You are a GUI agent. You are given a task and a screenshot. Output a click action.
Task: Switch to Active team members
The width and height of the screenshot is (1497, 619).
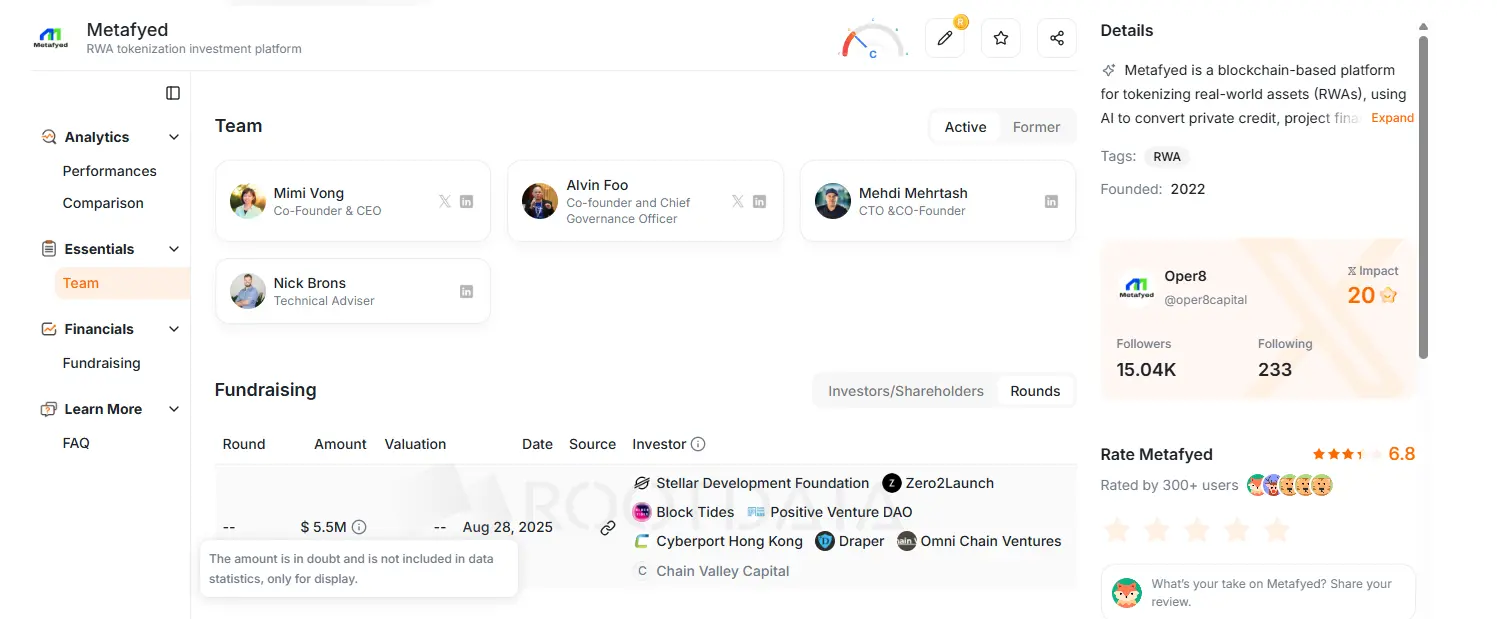[x=965, y=127]
